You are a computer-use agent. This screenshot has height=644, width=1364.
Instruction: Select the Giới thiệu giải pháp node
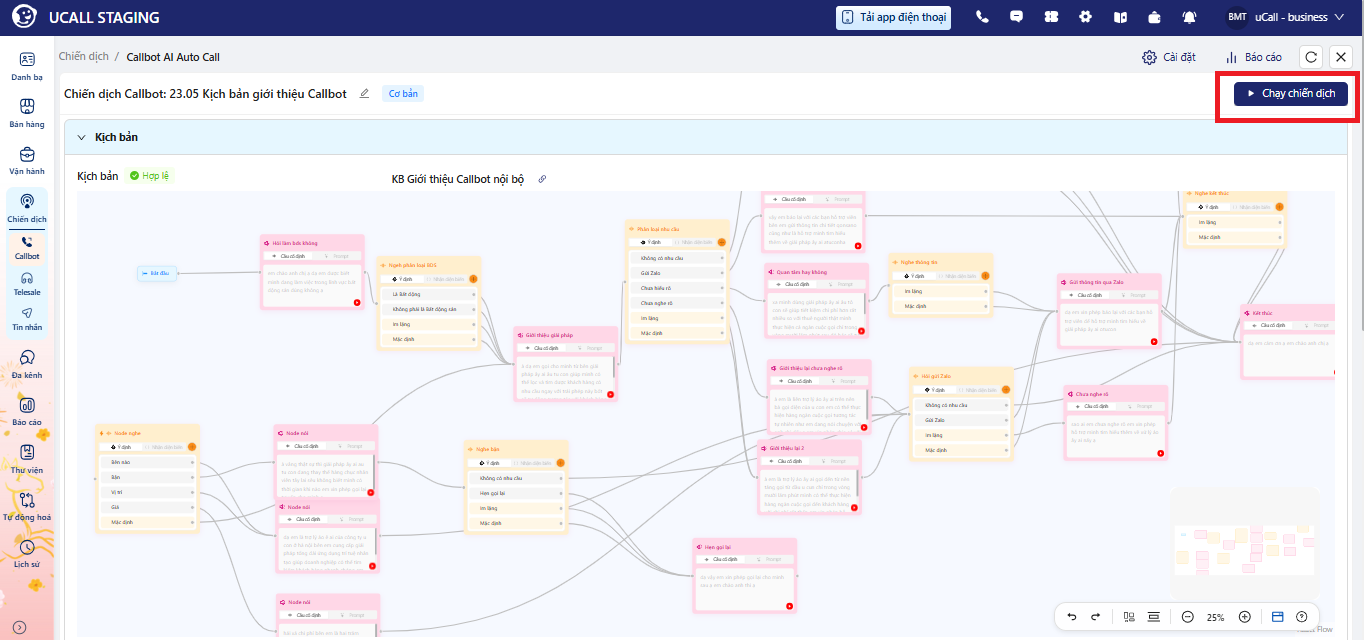pos(566,363)
